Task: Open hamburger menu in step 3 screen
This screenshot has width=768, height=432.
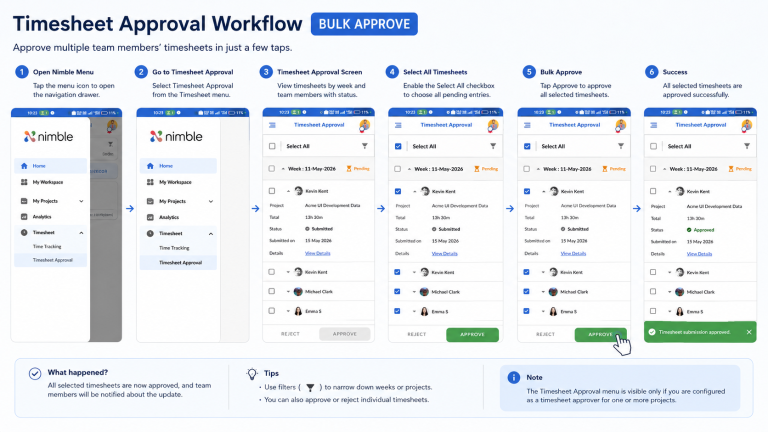Action: point(272,125)
